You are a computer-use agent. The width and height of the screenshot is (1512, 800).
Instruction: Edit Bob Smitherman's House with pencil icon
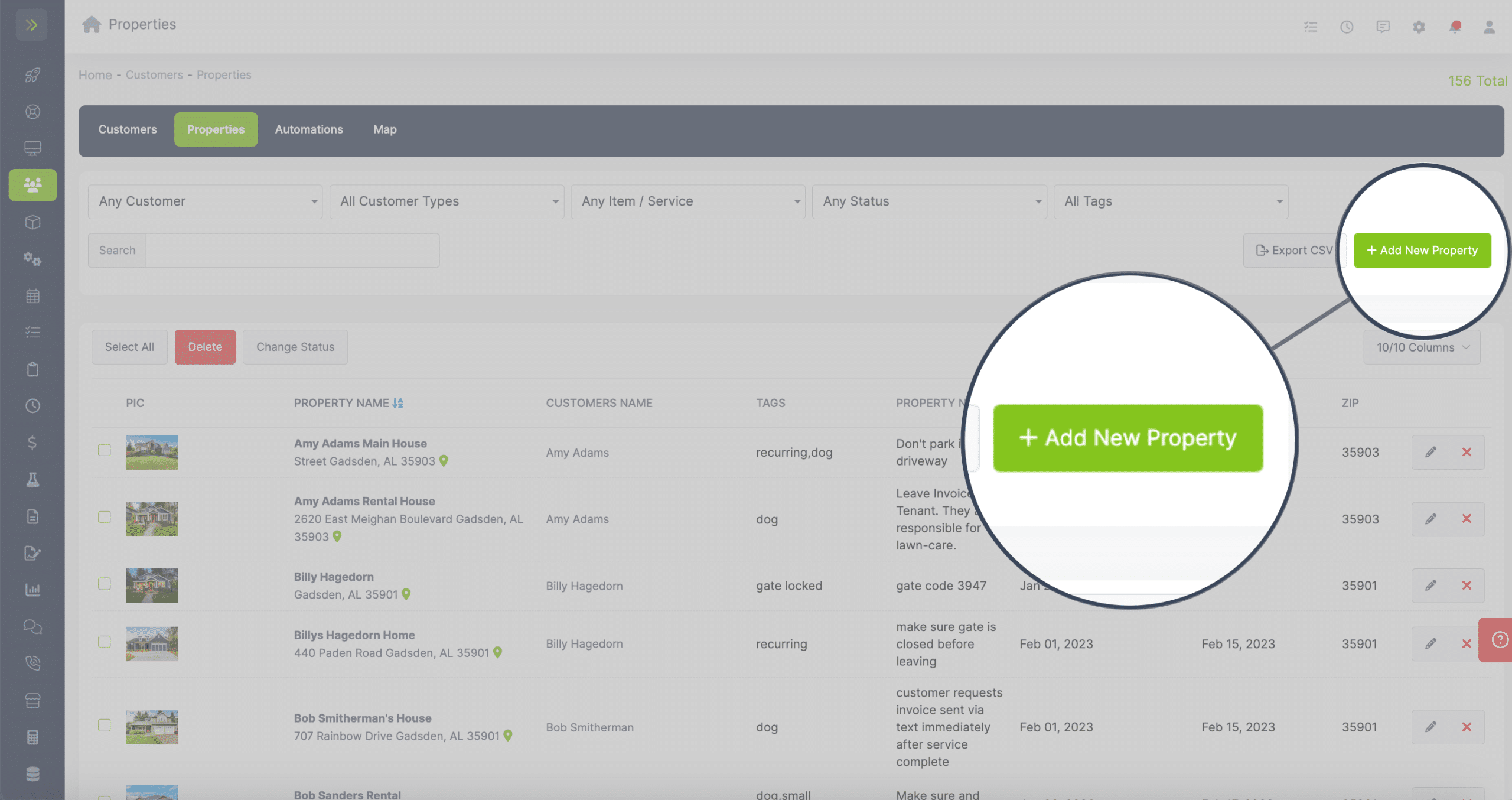tap(1430, 727)
